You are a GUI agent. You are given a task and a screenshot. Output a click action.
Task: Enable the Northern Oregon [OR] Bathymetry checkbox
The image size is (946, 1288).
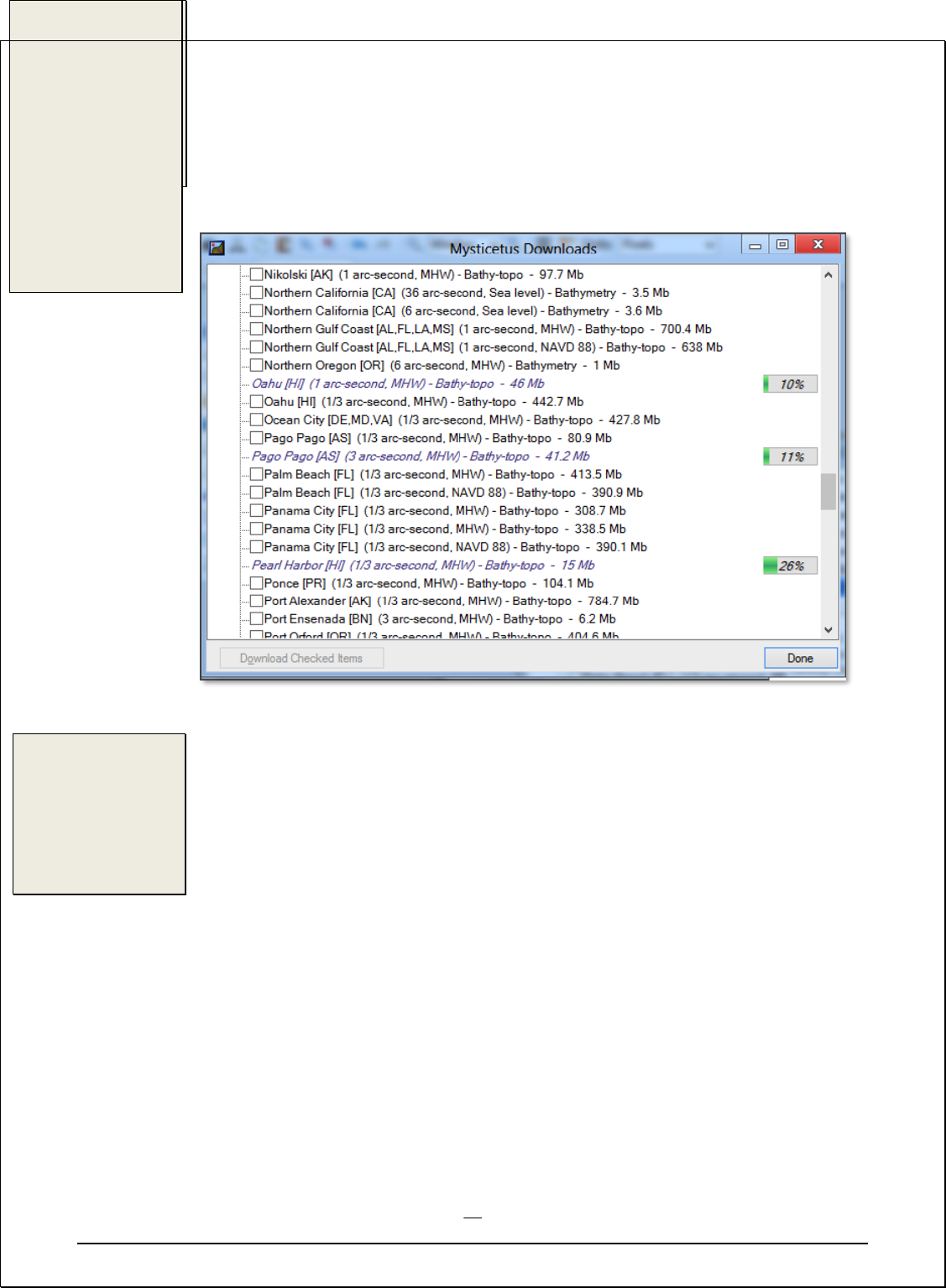coord(257,365)
